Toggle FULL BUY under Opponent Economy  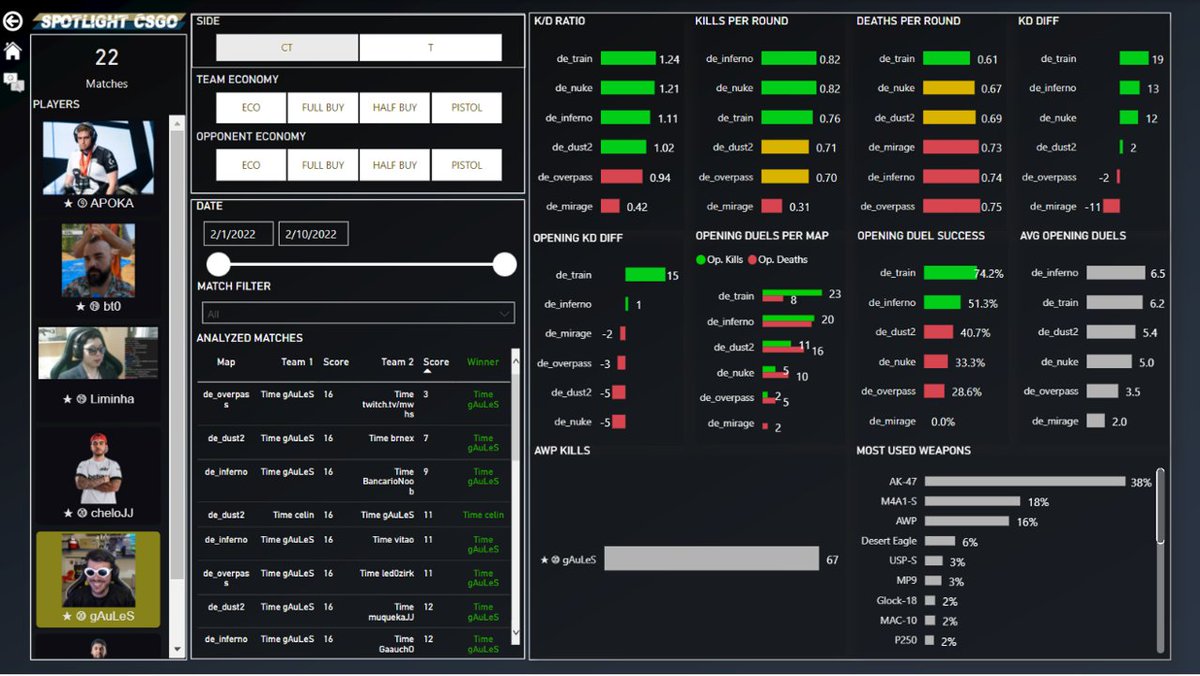323,165
